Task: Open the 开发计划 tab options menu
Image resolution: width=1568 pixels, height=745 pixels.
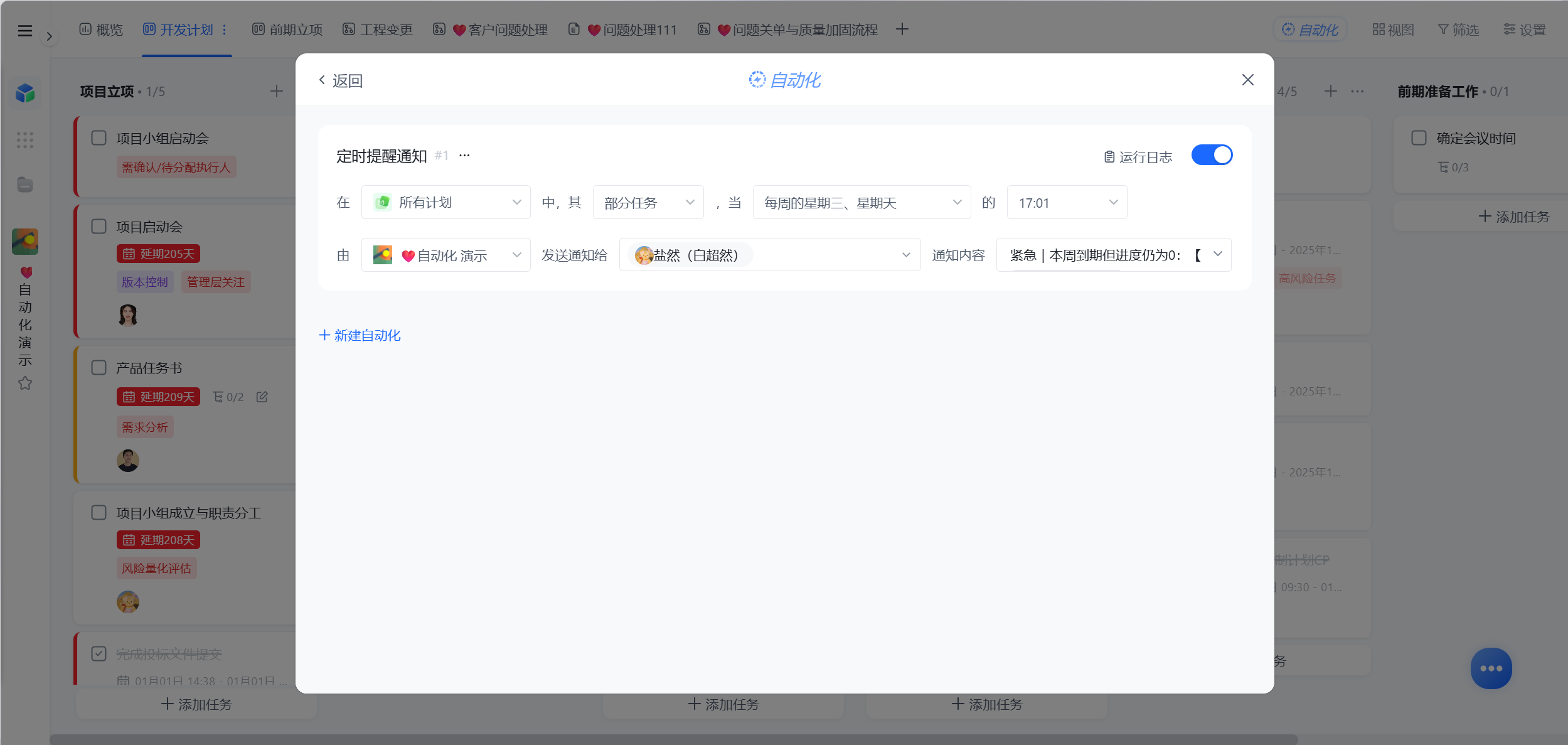Action: (224, 29)
